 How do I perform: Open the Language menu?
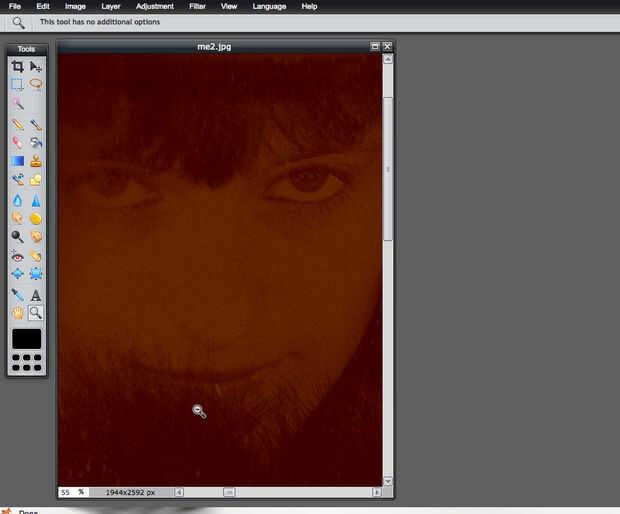pos(269,6)
